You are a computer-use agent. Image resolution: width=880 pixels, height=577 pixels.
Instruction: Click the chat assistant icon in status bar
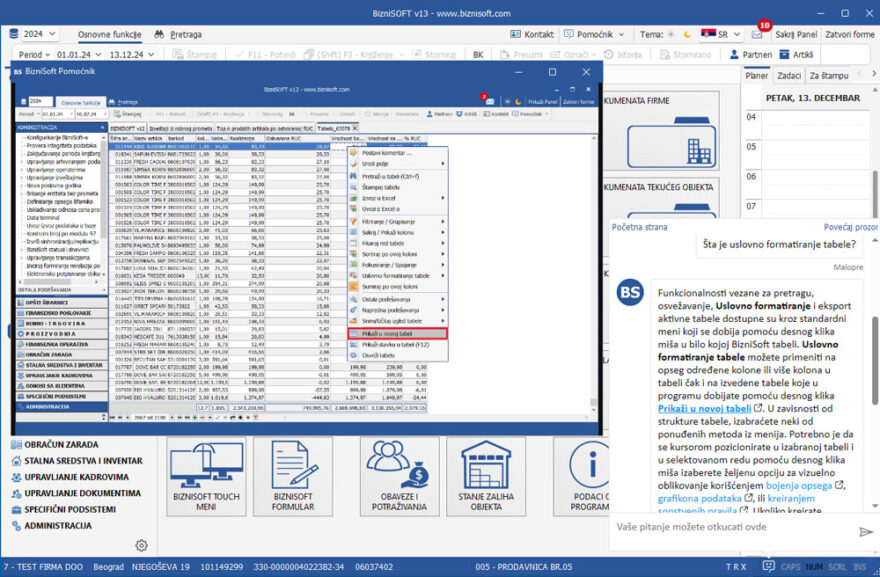click(768, 566)
